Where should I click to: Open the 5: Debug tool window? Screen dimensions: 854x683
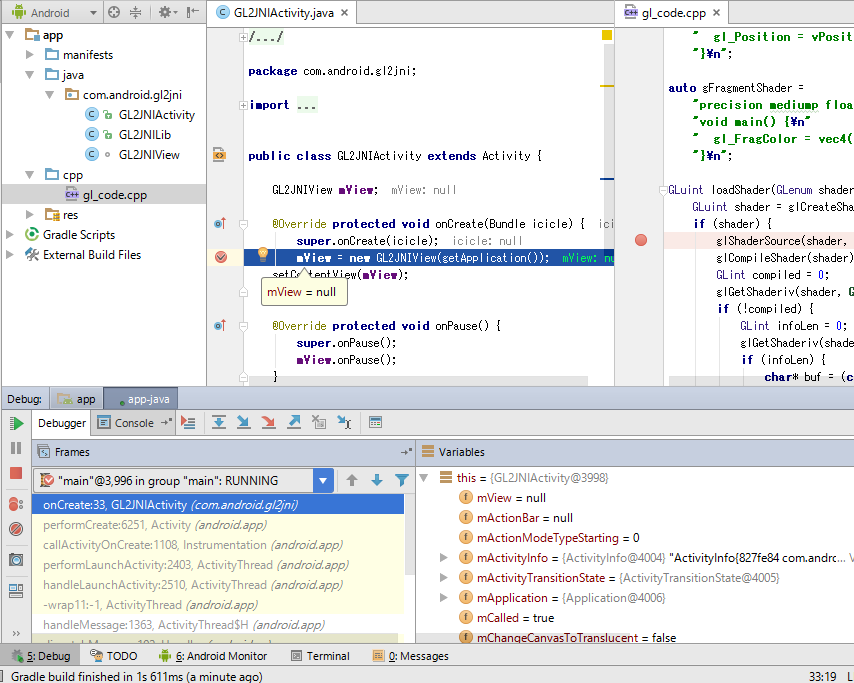41,656
